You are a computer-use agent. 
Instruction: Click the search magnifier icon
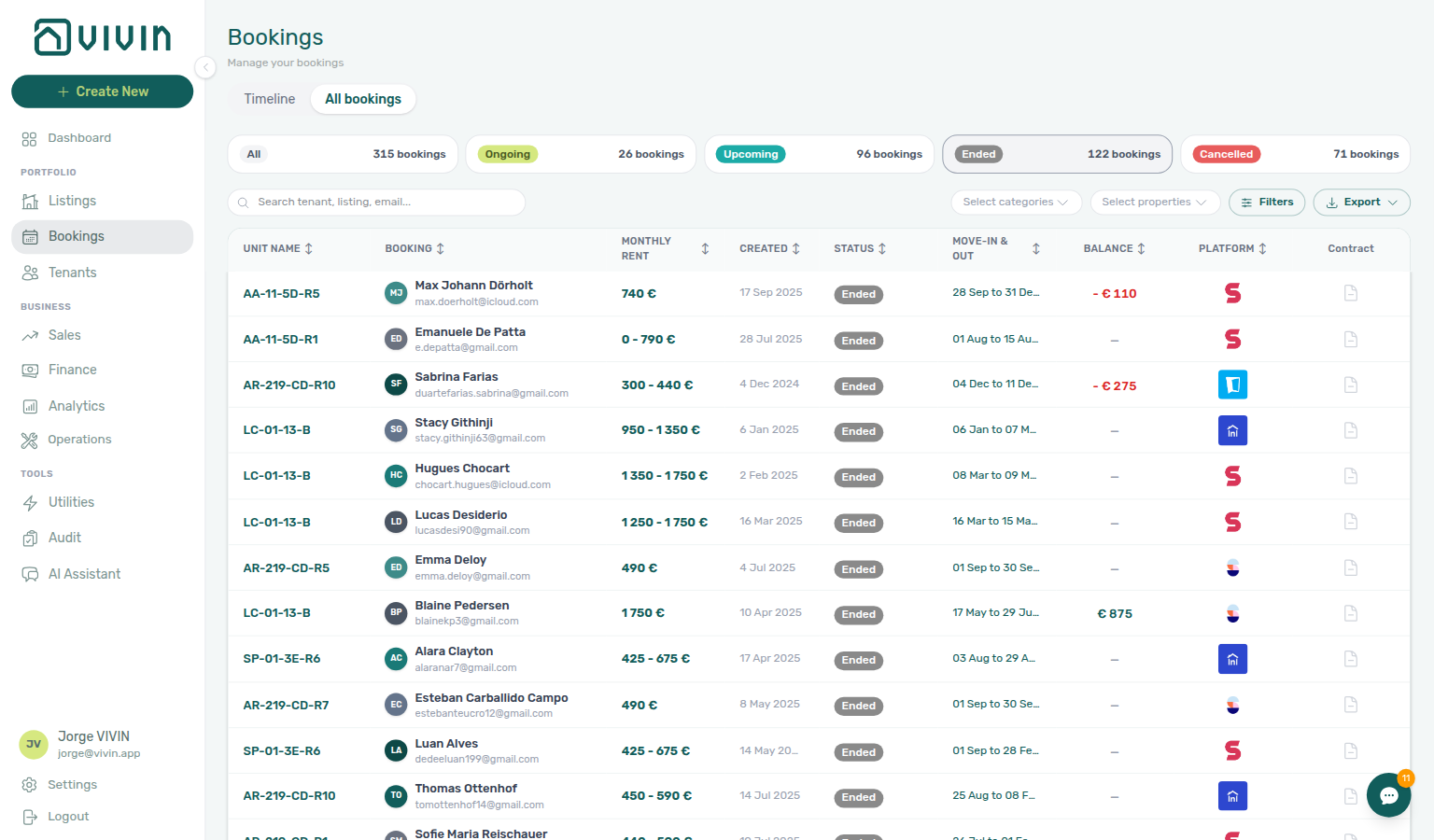(x=243, y=203)
